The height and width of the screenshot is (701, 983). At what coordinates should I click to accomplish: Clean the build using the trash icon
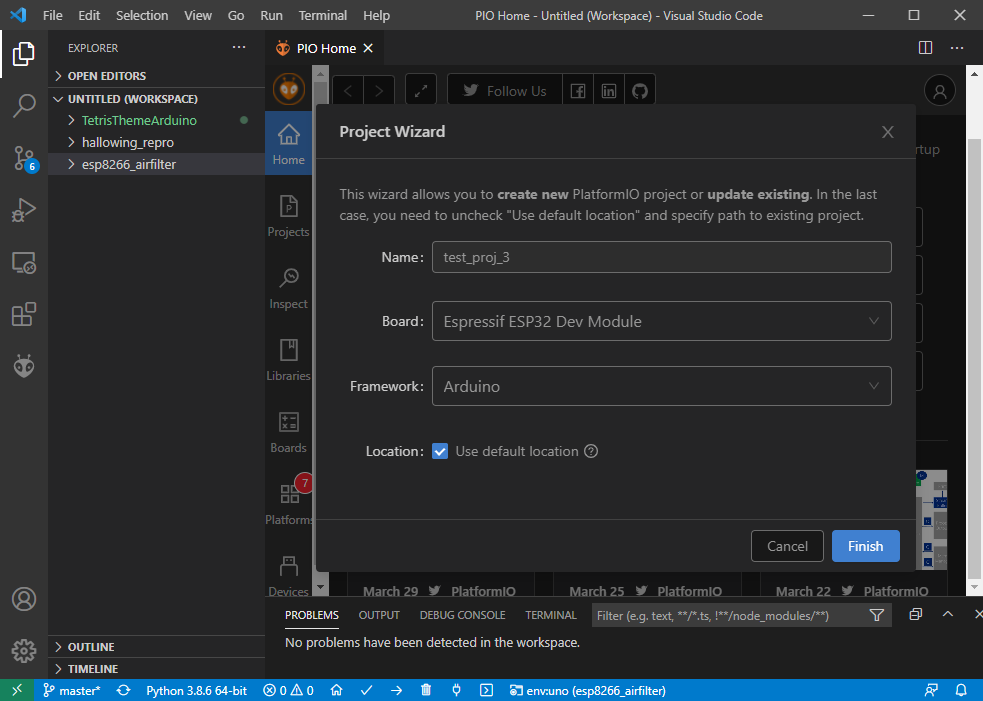click(425, 690)
